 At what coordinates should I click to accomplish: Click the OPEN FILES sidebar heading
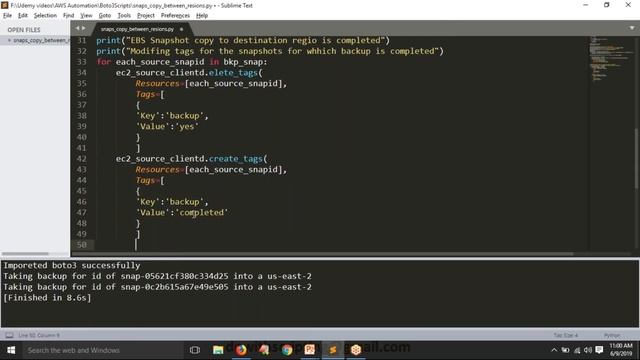pos(24,30)
